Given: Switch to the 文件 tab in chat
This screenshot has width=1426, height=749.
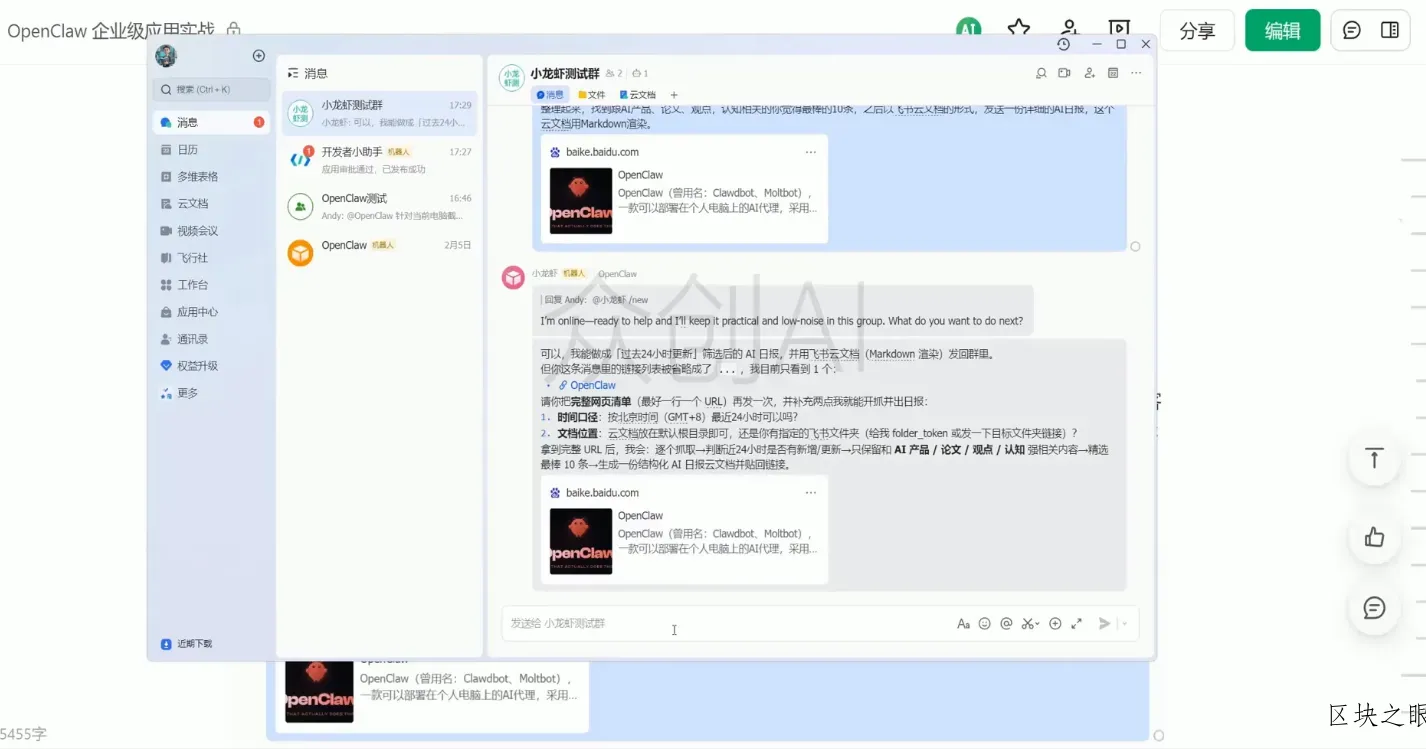Looking at the screenshot, I should [591, 95].
